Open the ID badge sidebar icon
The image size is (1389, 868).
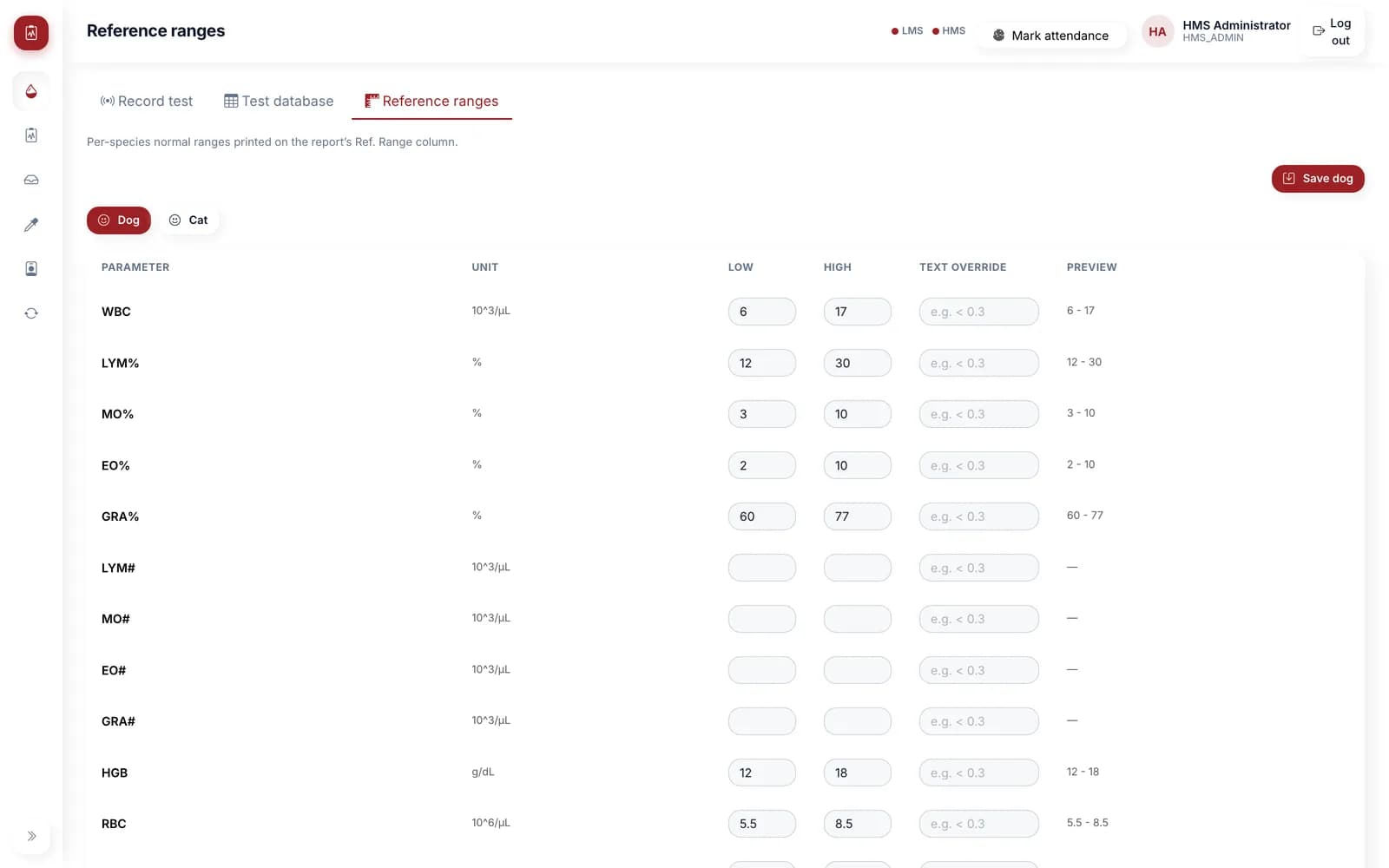31,269
